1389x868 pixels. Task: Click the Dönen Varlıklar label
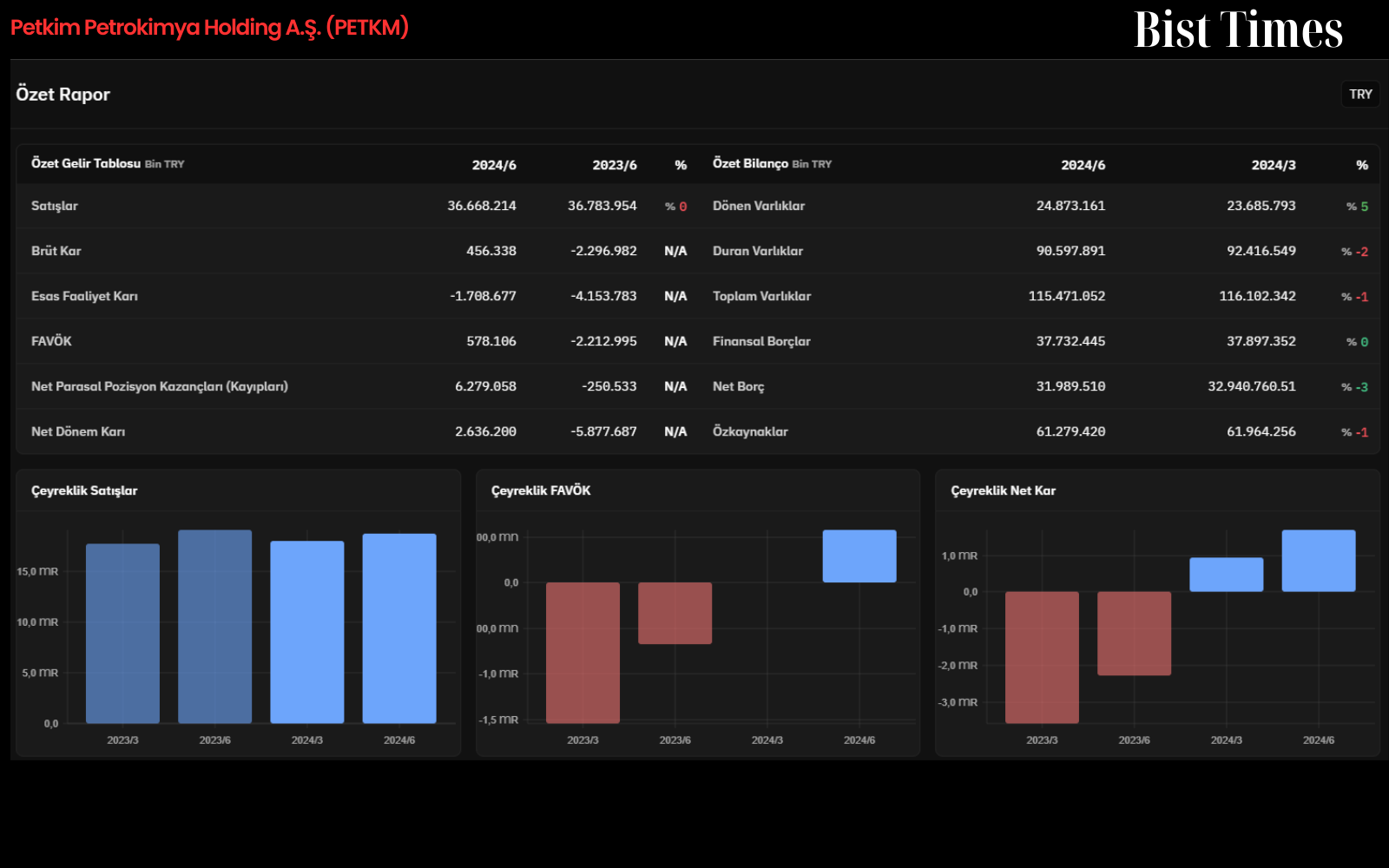(759, 206)
